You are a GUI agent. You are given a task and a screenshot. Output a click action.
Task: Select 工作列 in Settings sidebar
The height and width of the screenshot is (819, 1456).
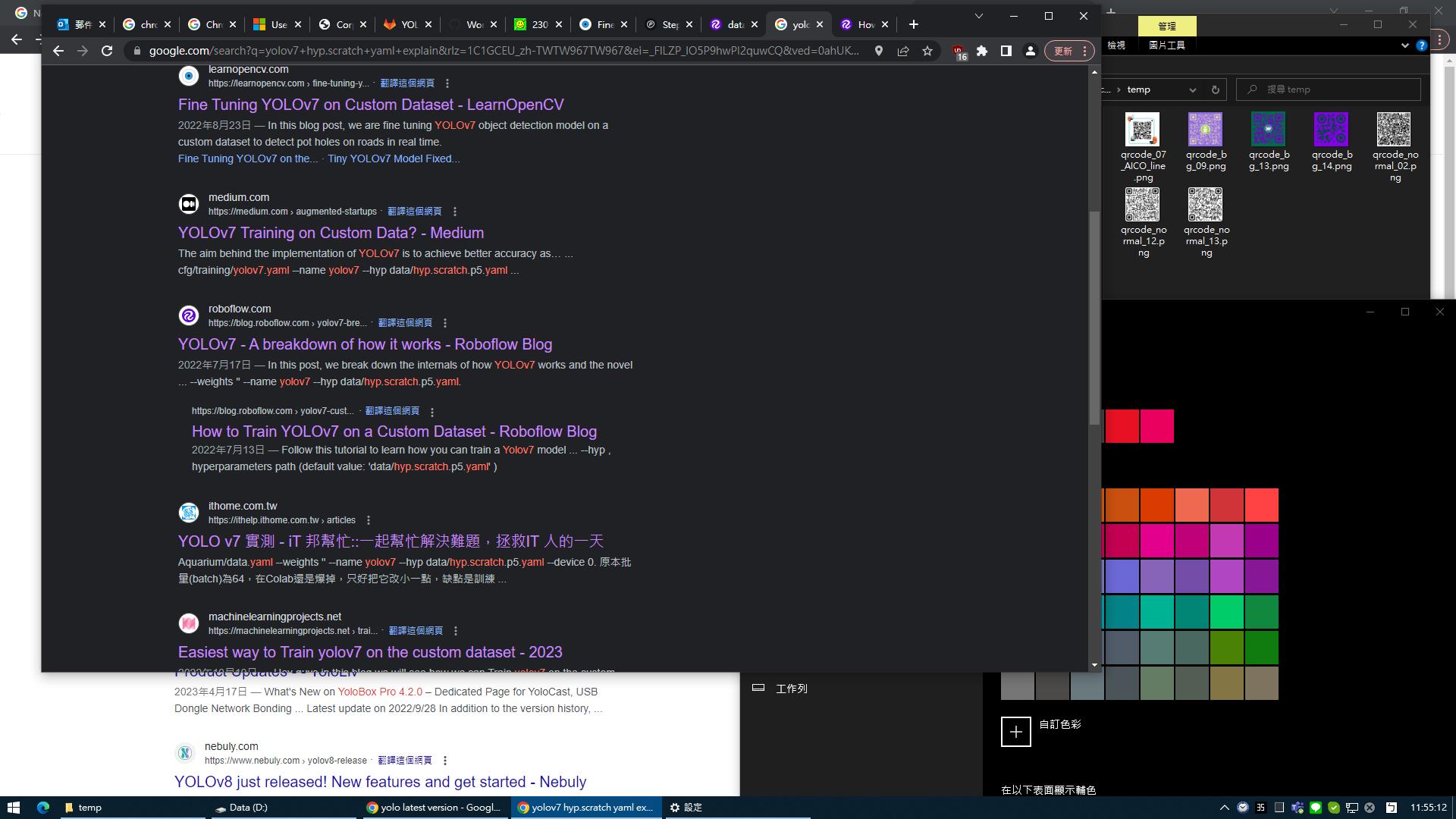pyautogui.click(x=791, y=689)
